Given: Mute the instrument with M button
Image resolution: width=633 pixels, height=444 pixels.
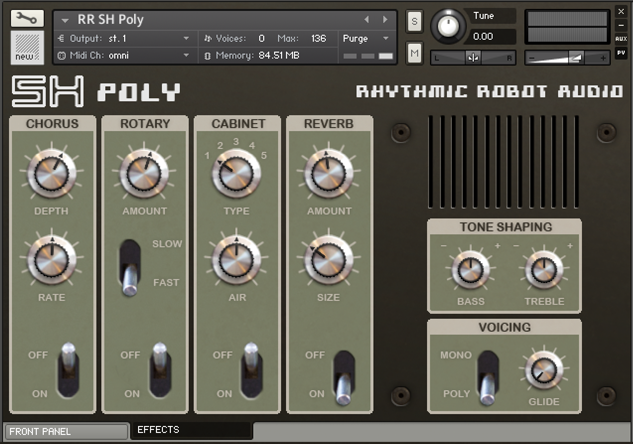Looking at the screenshot, I should pos(414,53).
